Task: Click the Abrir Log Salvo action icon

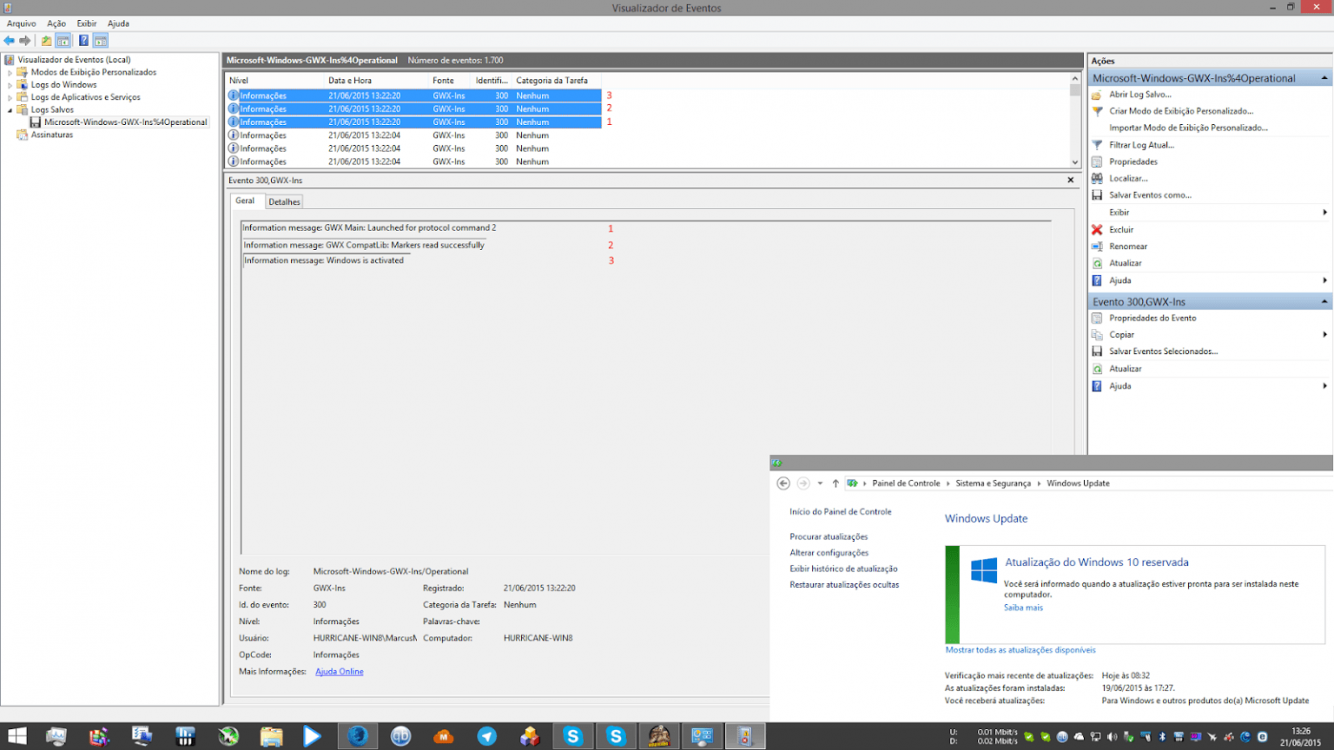Action: [x=1097, y=94]
